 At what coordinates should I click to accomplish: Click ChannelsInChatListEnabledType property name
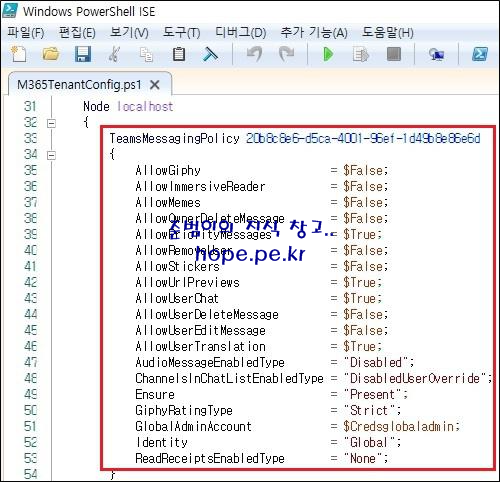coord(229,378)
